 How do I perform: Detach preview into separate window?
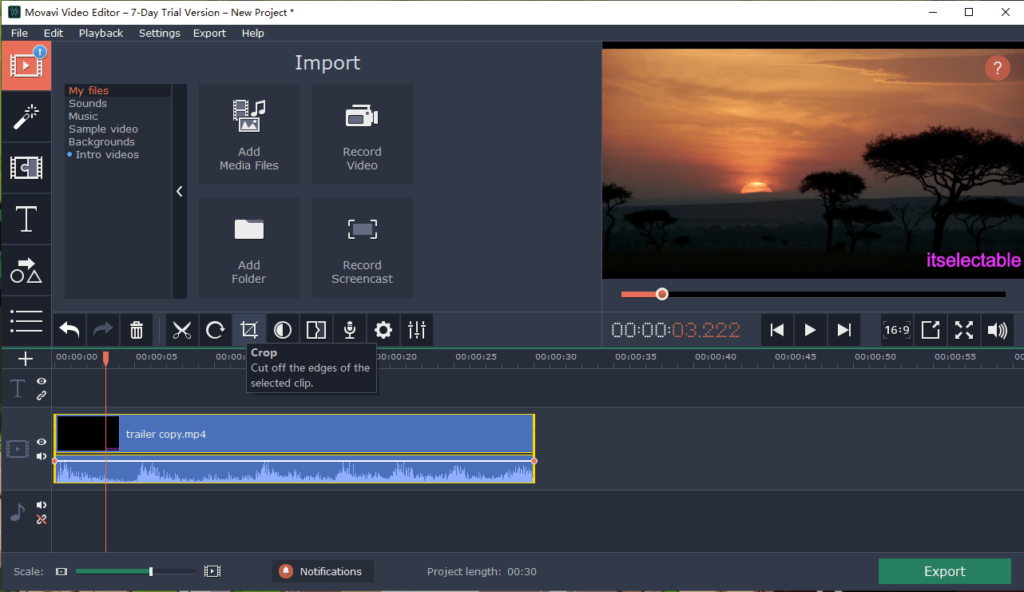point(930,330)
